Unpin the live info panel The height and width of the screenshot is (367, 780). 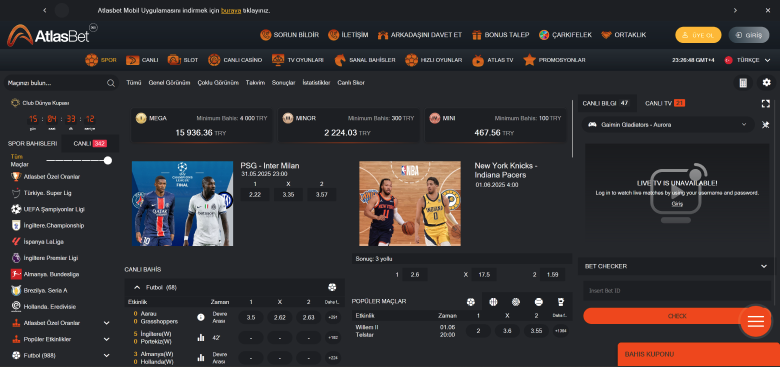pos(766,125)
